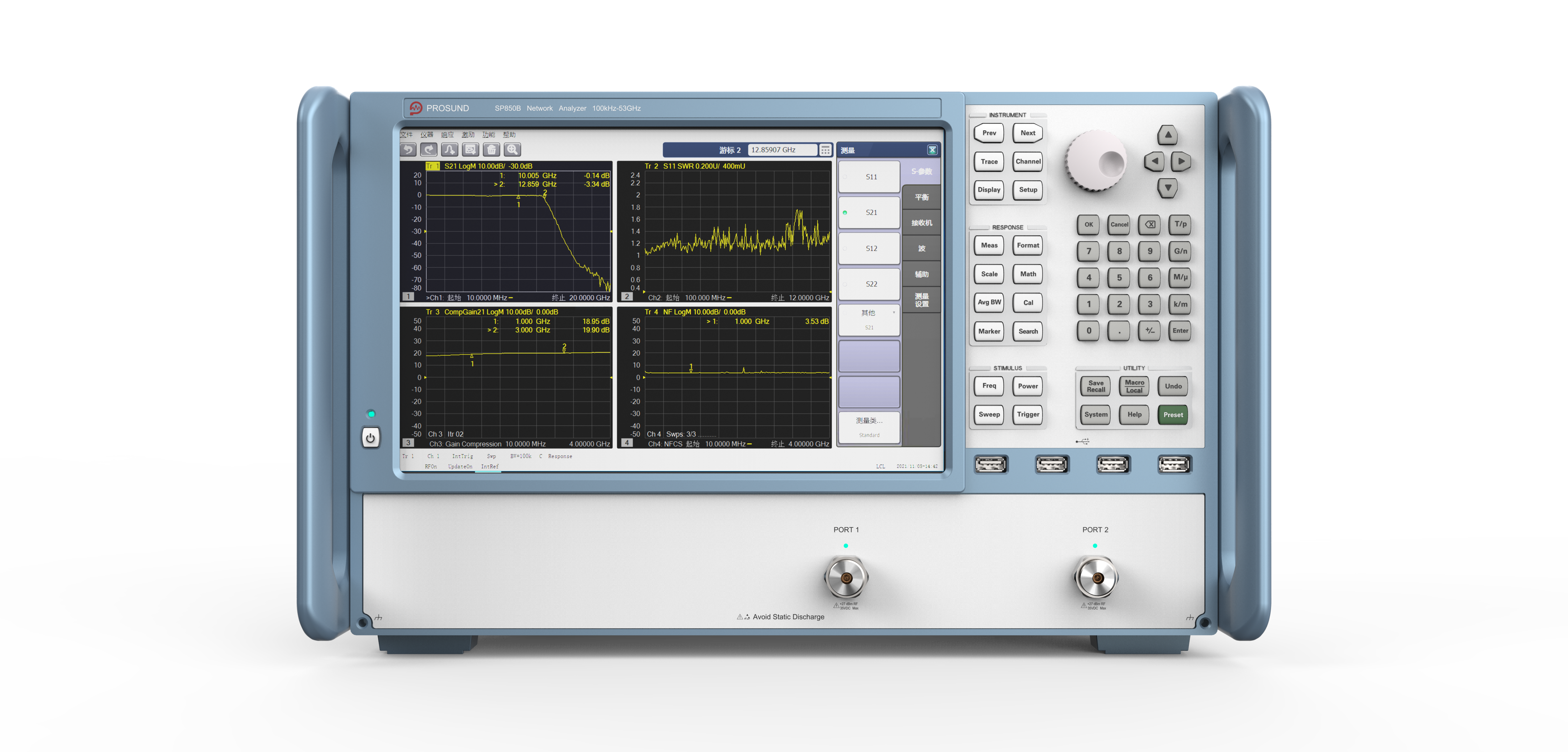Click the add trace icon

click(450, 150)
